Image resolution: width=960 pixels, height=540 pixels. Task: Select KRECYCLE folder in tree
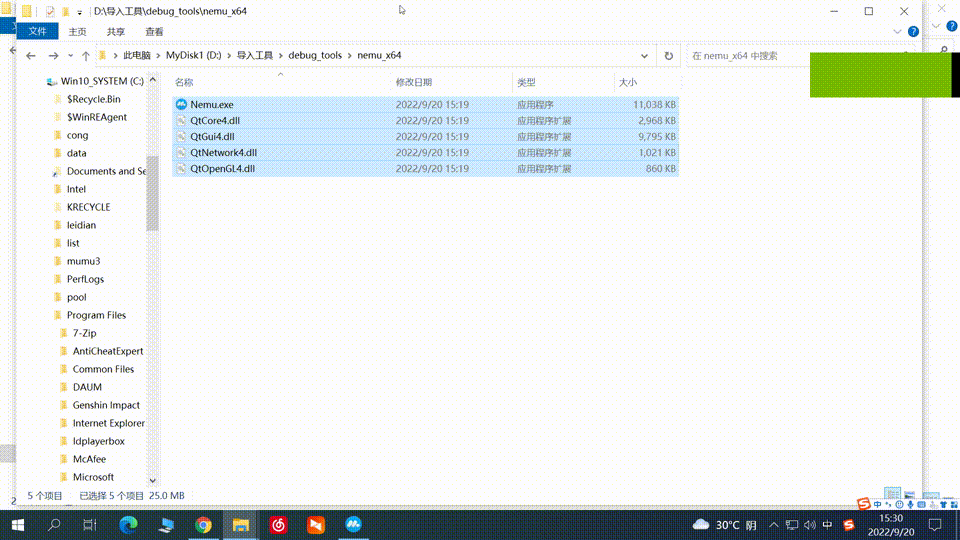88,207
